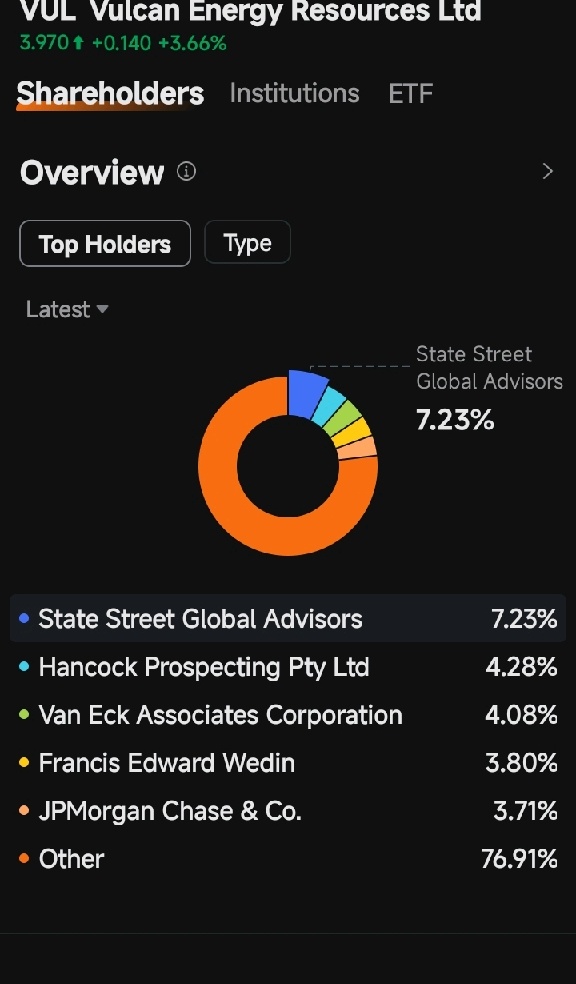Switch to the Type view toggle
Image resolution: width=576 pixels, height=984 pixels.
click(247, 243)
